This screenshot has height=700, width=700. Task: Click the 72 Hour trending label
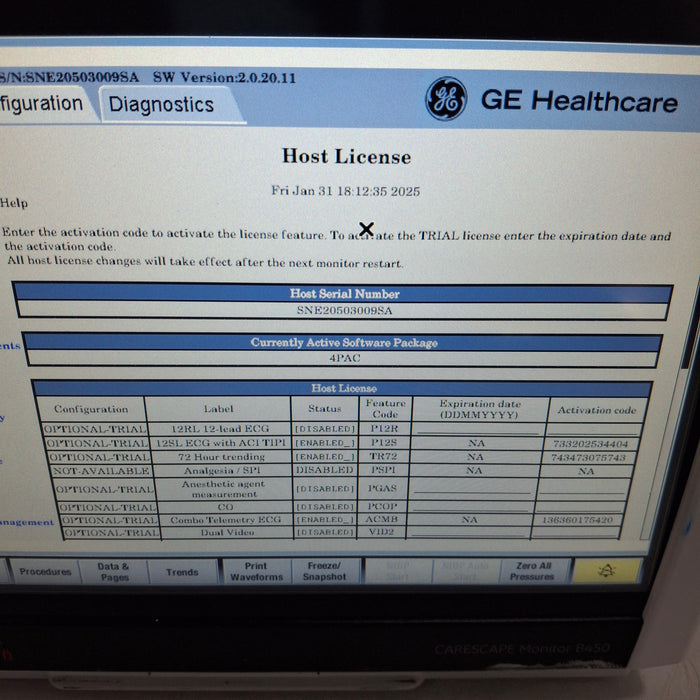tap(221, 457)
